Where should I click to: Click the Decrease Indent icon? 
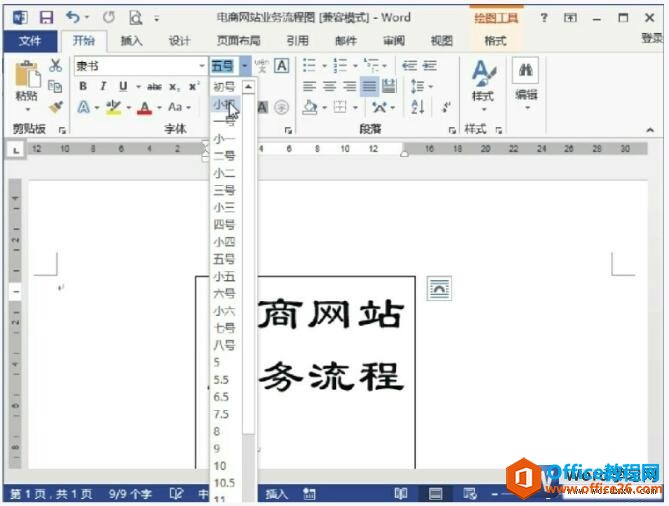[x=409, y=65]
